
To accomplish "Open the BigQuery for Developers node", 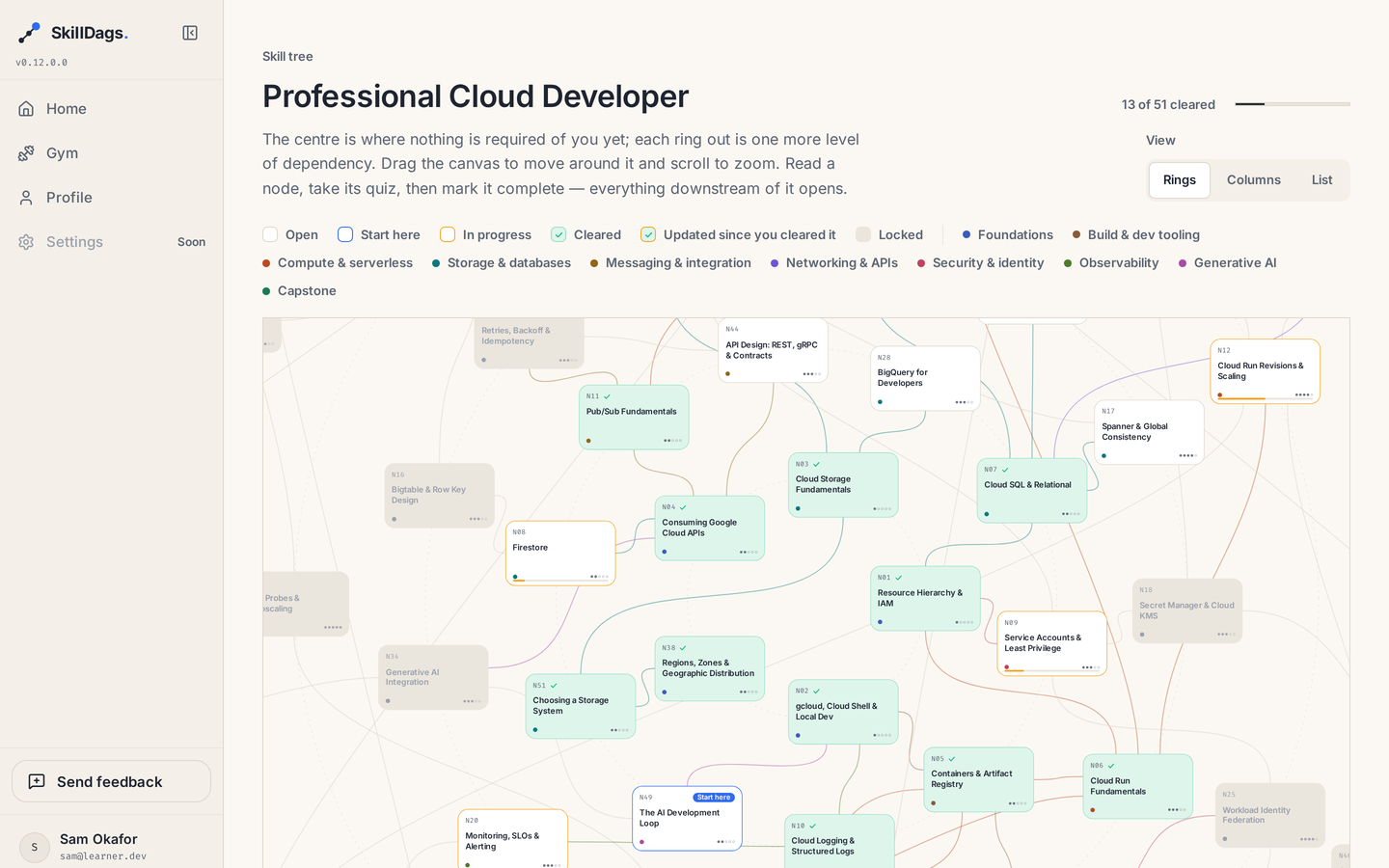I will 926,378.
